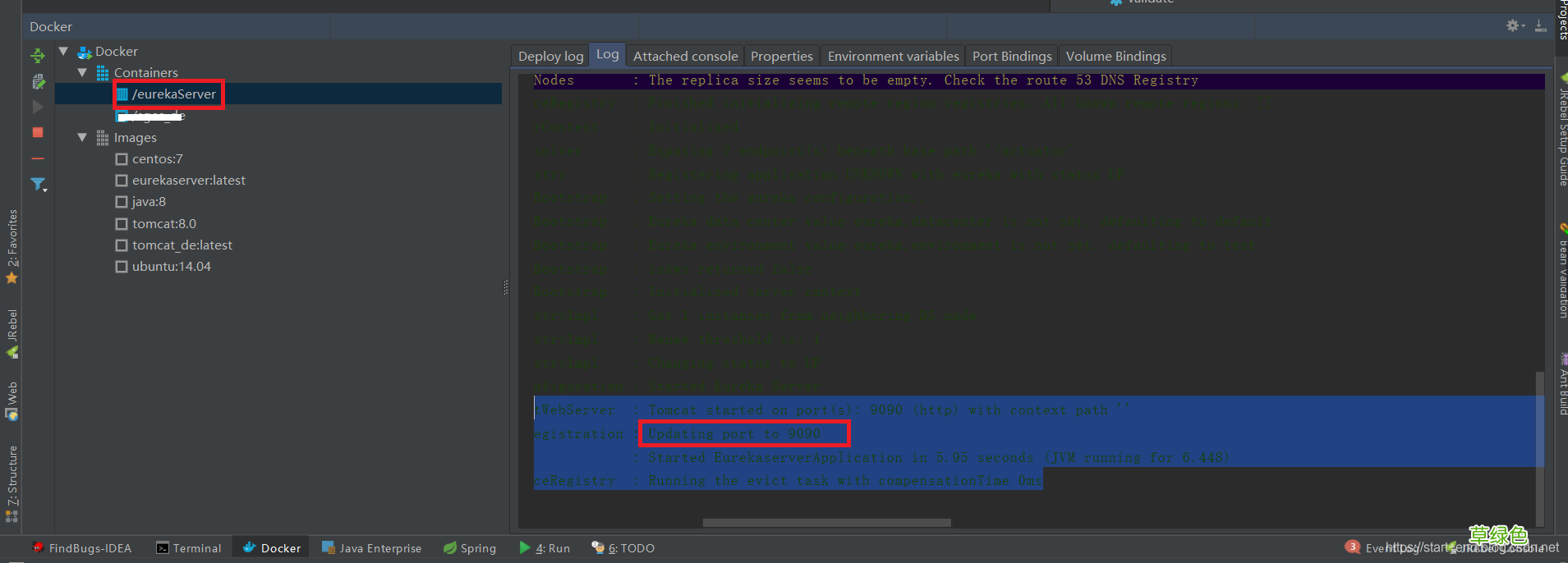1568x563 pixels.
Task: Check the centos:7 image checkbox
Action: [x=122, y=159]
